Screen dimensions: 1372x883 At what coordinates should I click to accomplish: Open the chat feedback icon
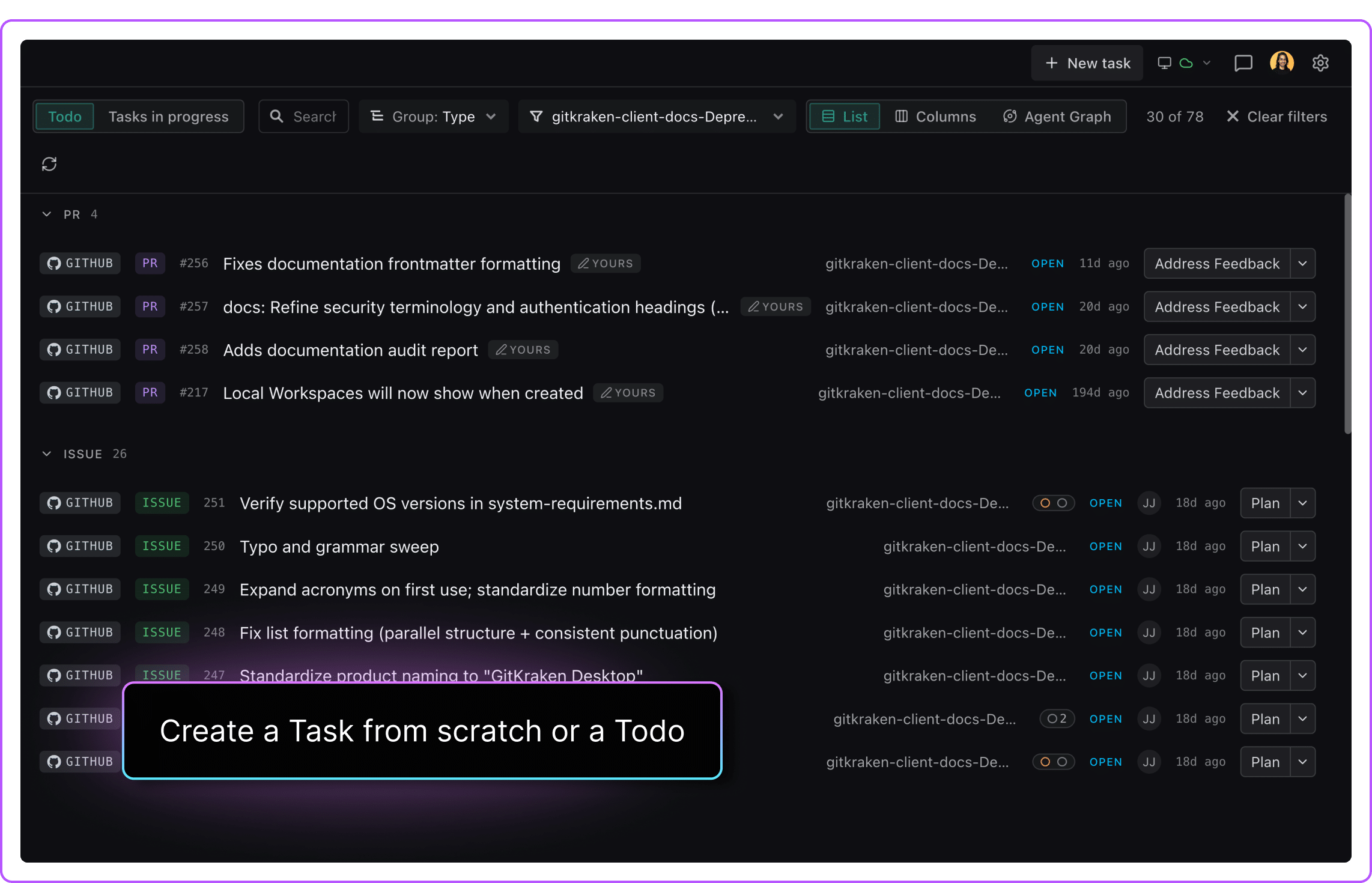coord(1243,63)
